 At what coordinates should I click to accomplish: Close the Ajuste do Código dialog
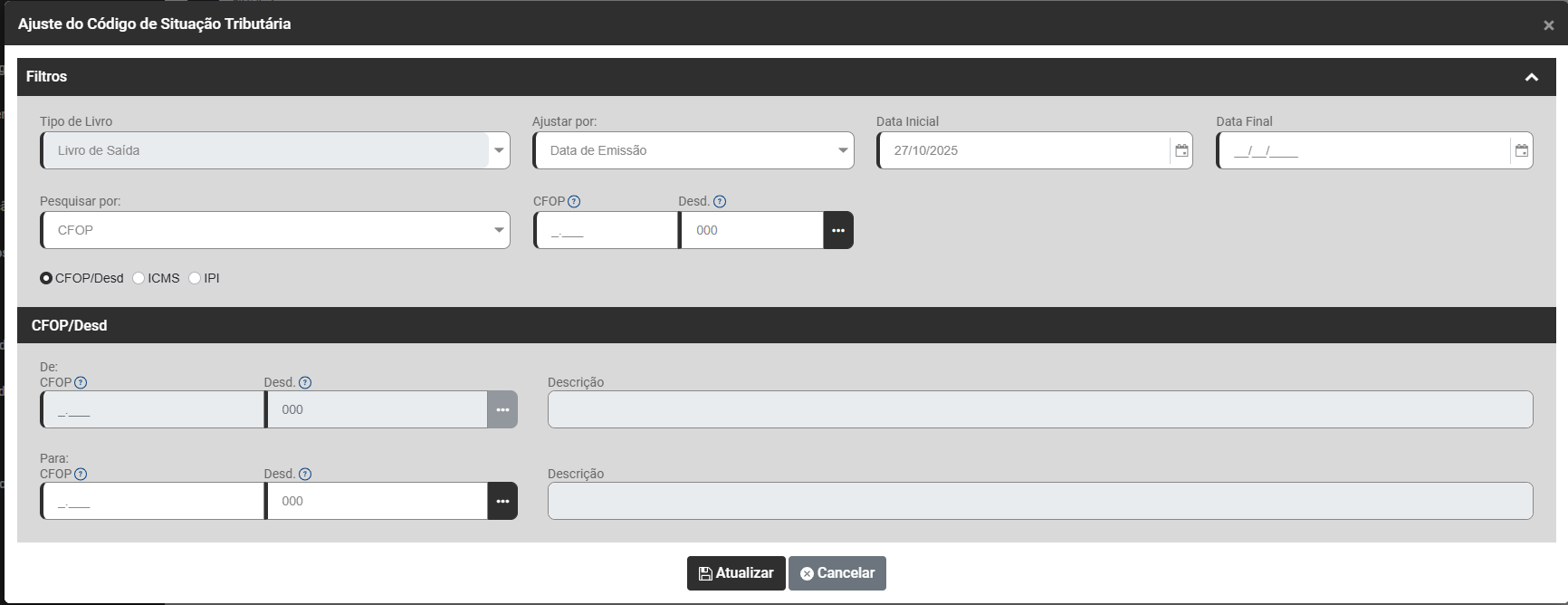[1548, 25]
